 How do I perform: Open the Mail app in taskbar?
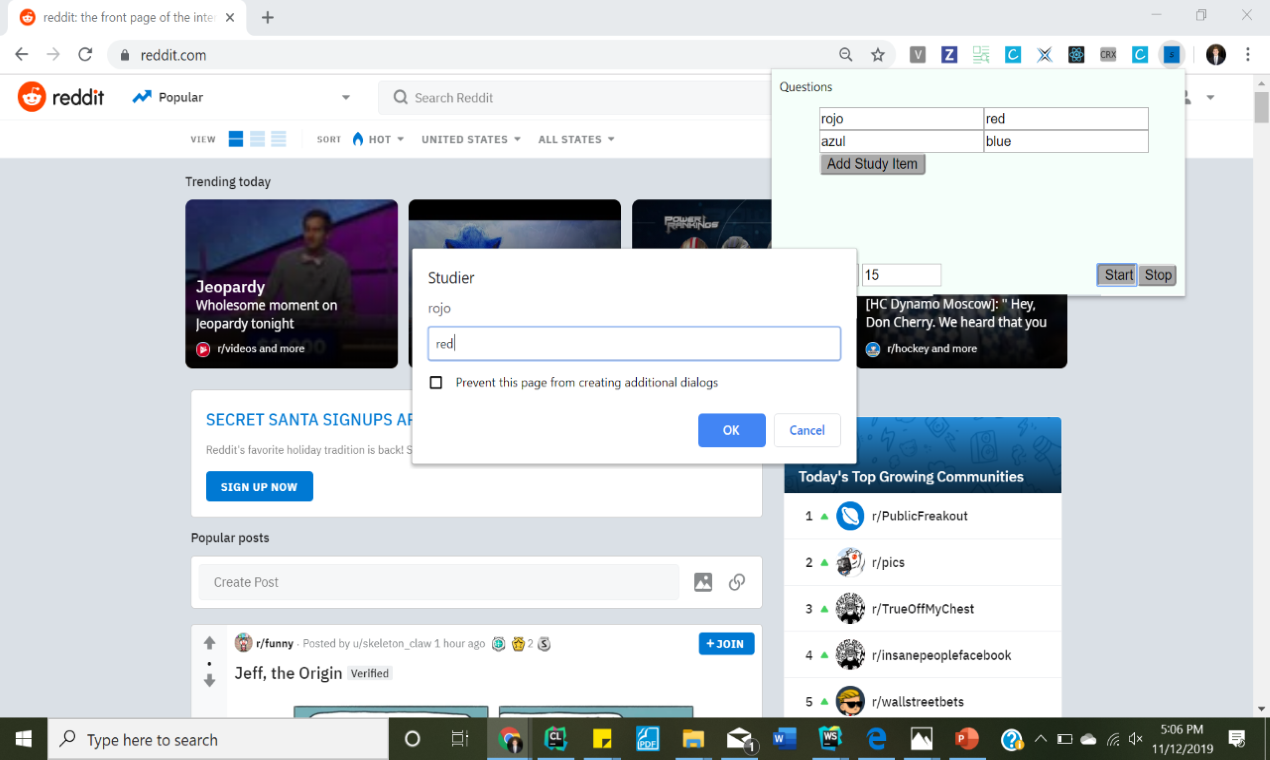(740, 740)
